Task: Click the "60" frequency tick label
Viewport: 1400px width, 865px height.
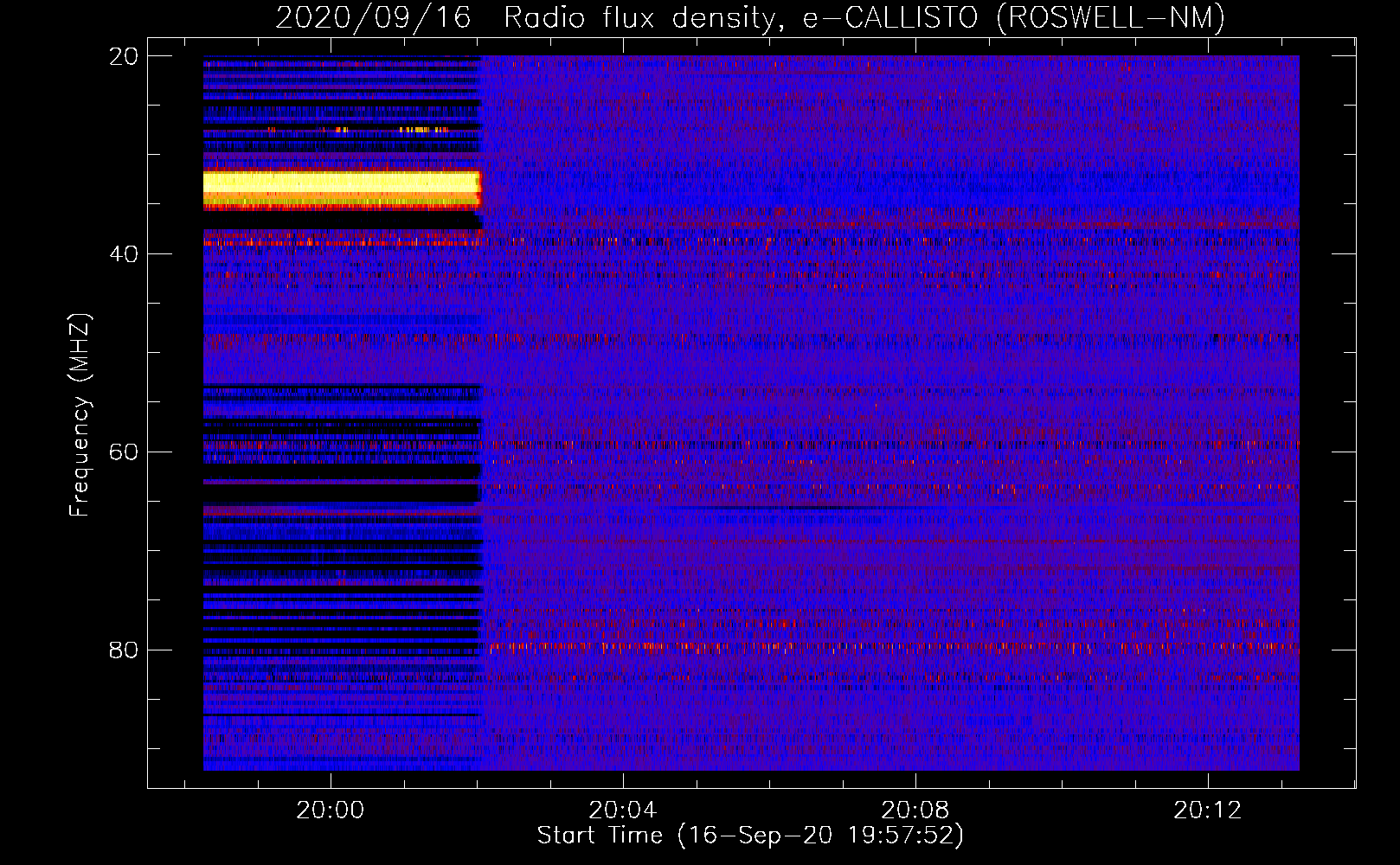Action: click(123, 452)
